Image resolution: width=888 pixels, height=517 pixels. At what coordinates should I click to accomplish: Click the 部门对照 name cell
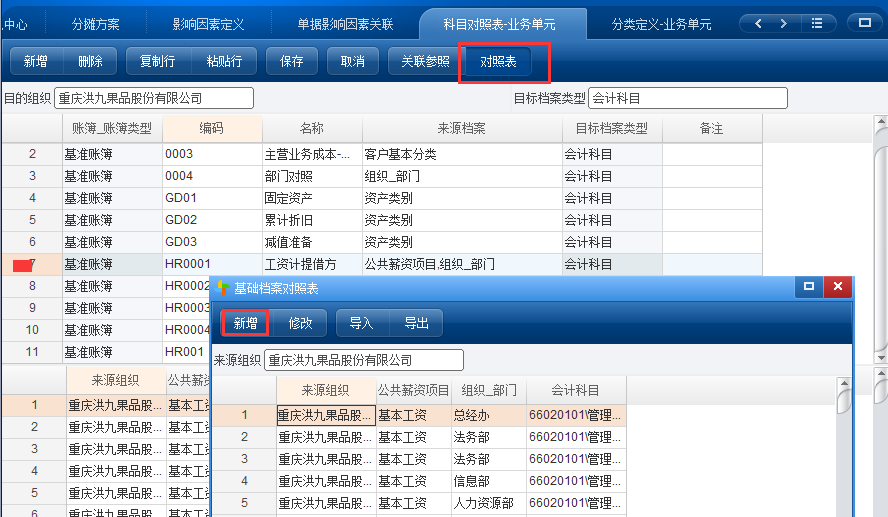[312, 176]
